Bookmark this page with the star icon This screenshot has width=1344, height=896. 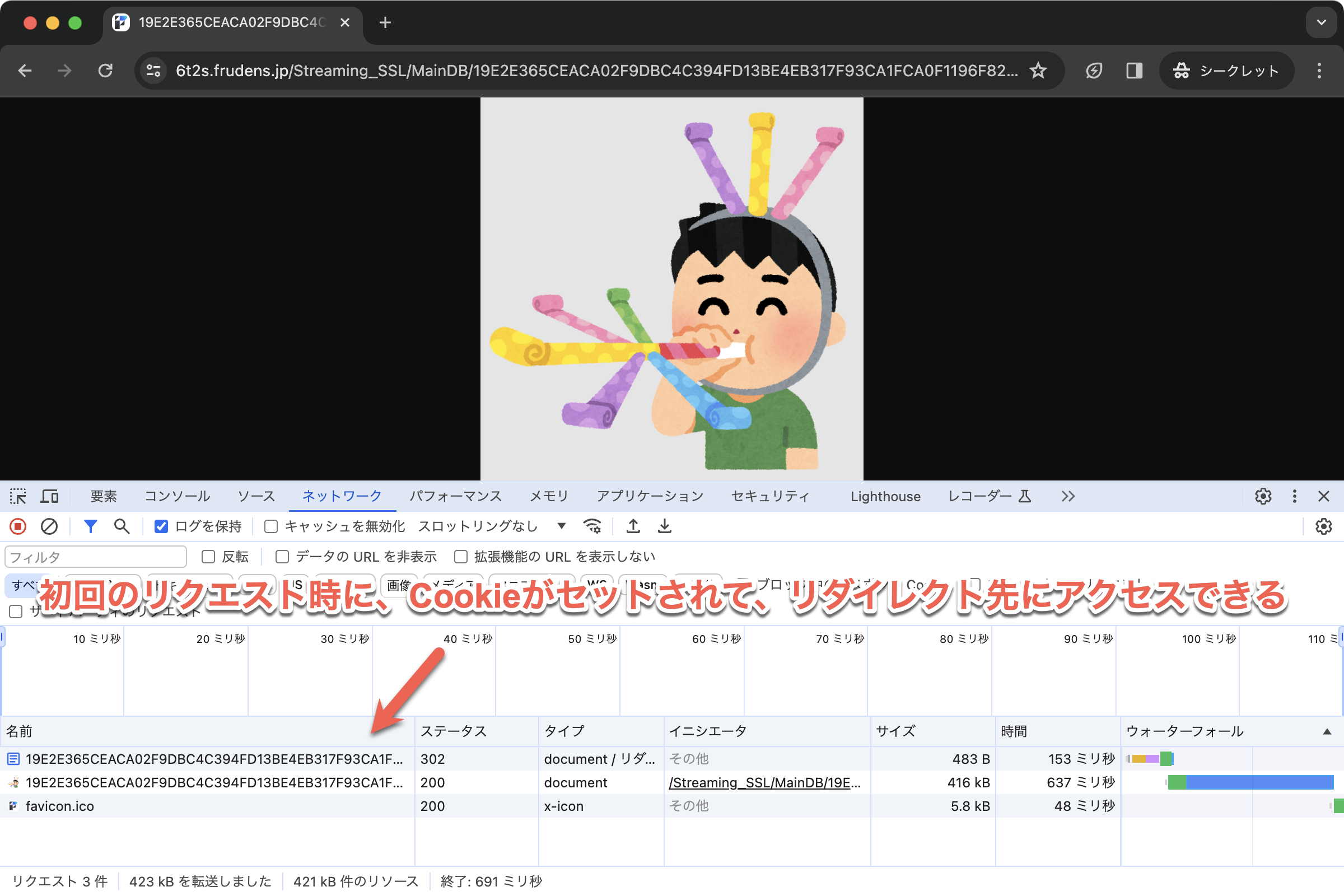coord(1038,71)
